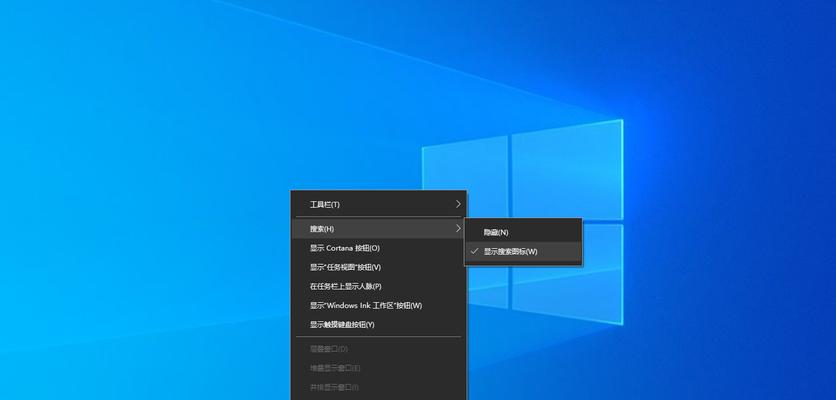Open the 搜索(H) submenu entry
Screen dimensions: 836x400
pos(379,229)
